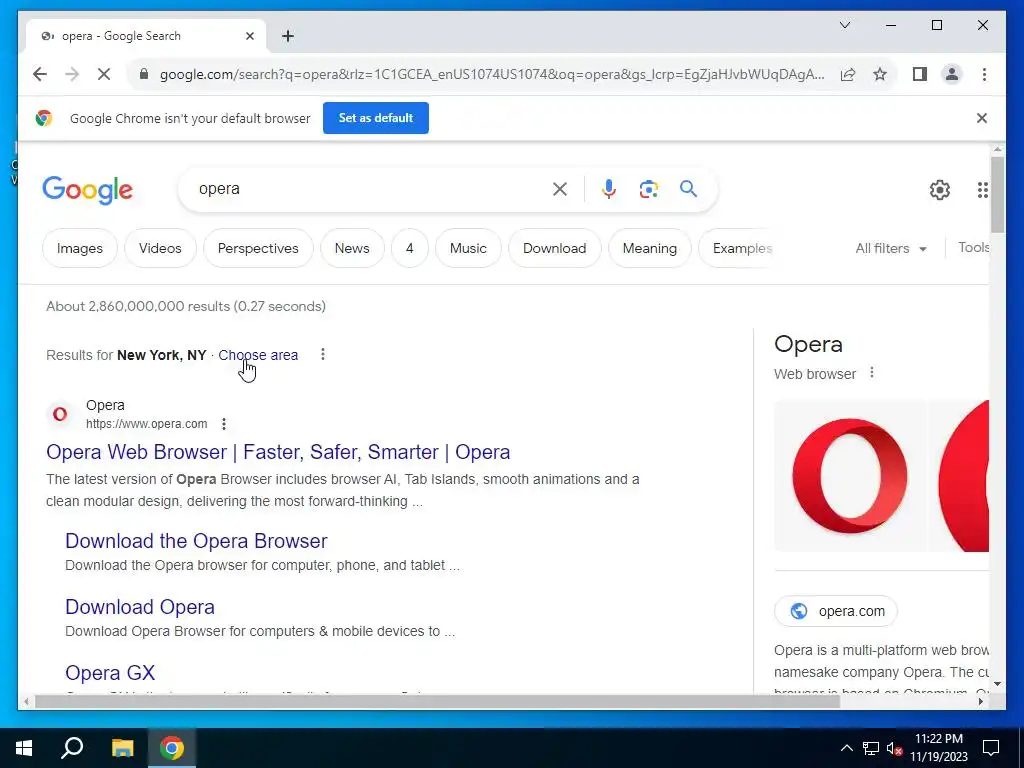Image resolution: width=1024 pixels, height=768 pixels.
Task: Filter results by Images
Action: point(80,248)
